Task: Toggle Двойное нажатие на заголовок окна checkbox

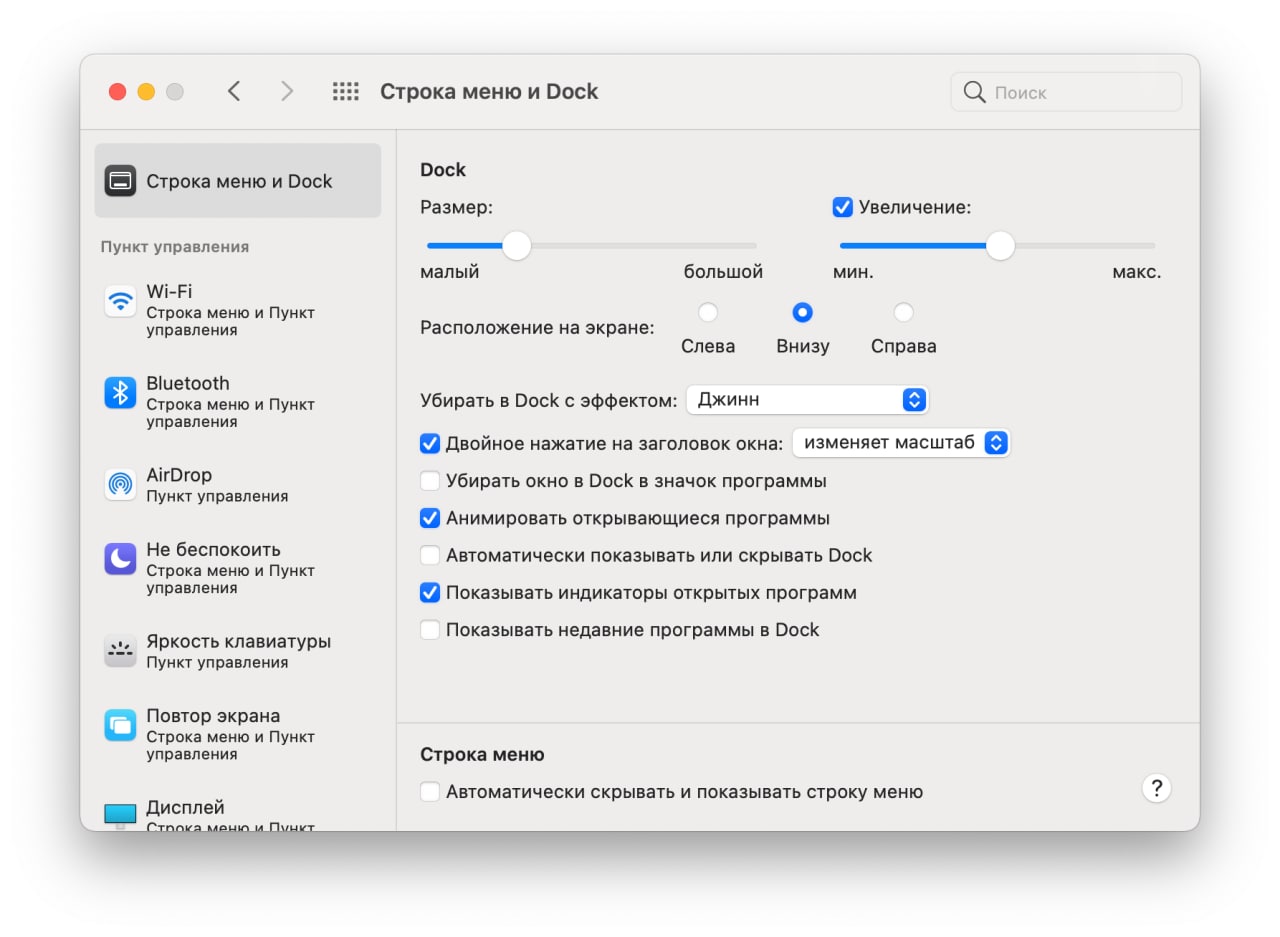Action: [x=430, y=443]
